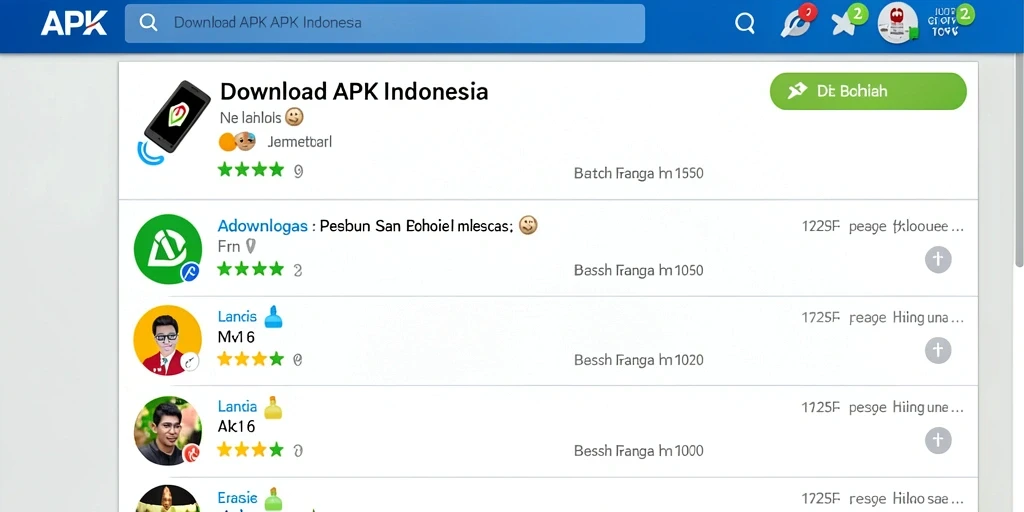Open the user profile avatar in header
The width and height of the screenshot is (1024, 512).
[897, 23]
